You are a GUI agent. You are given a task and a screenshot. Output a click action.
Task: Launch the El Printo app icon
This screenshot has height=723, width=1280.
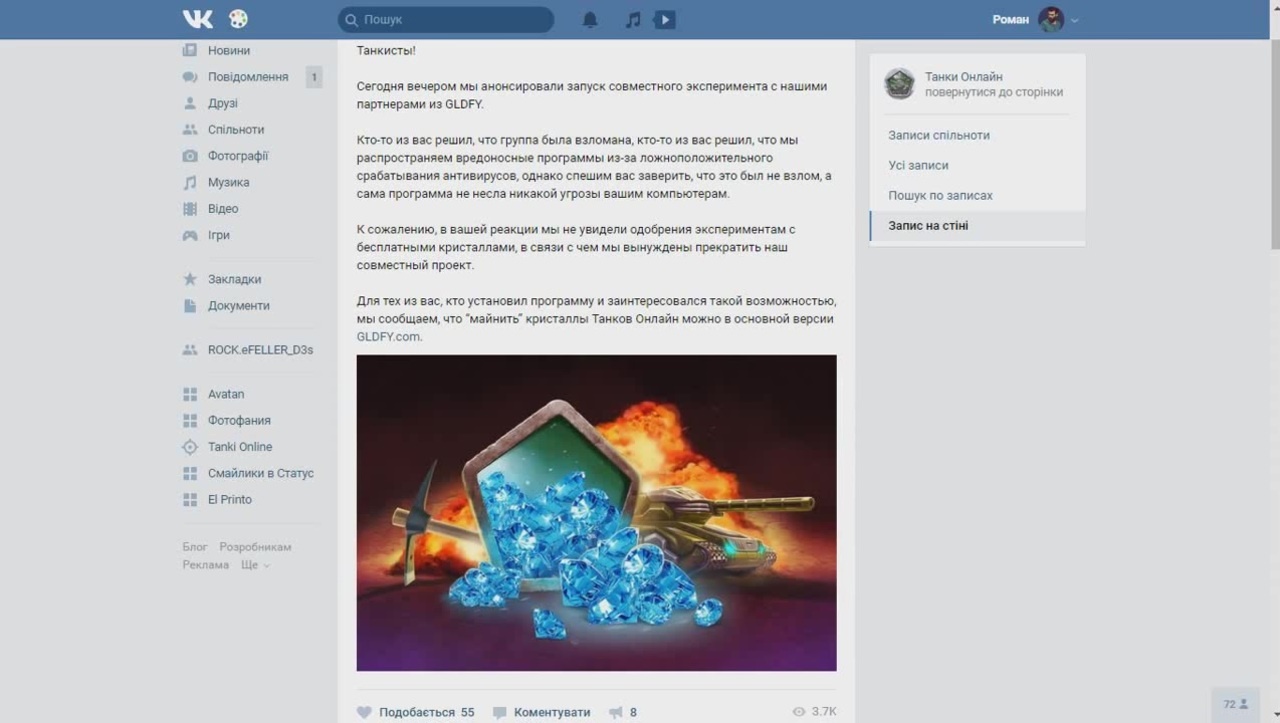pyautogui.click(x=190, y=500)
